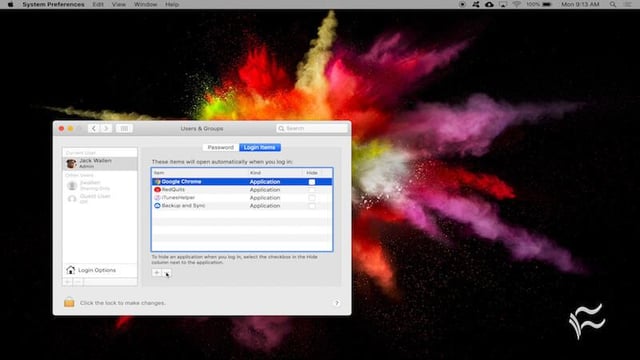Toggle Hide checkbox for Google Chrome
Screen dimensions: 640x360
tap(312, 182)
